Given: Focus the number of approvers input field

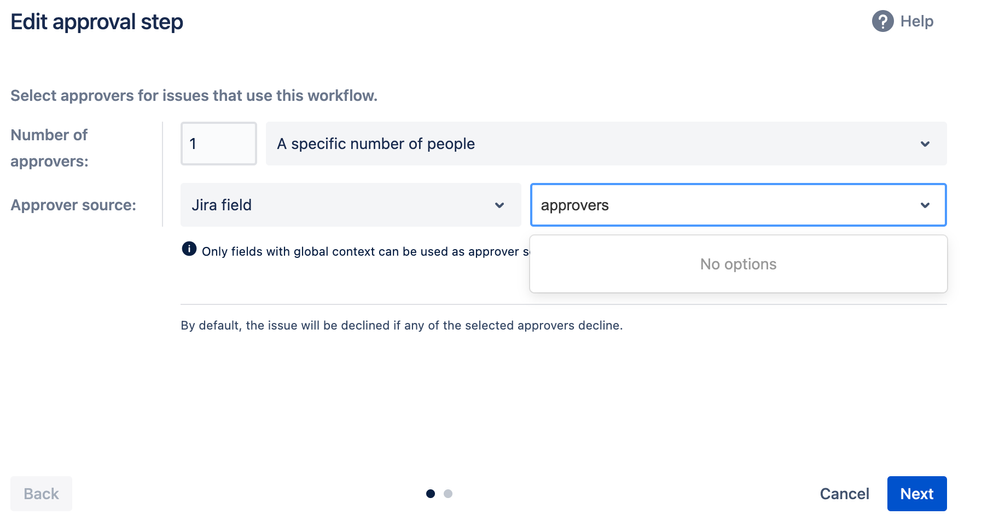Looking at the screenshot, I should [219, 143].
